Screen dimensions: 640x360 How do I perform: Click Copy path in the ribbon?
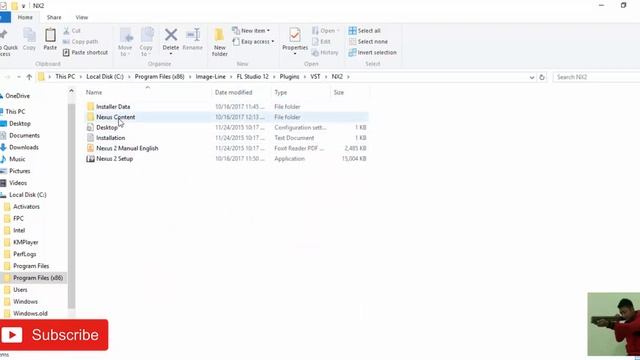click(81, 42)
